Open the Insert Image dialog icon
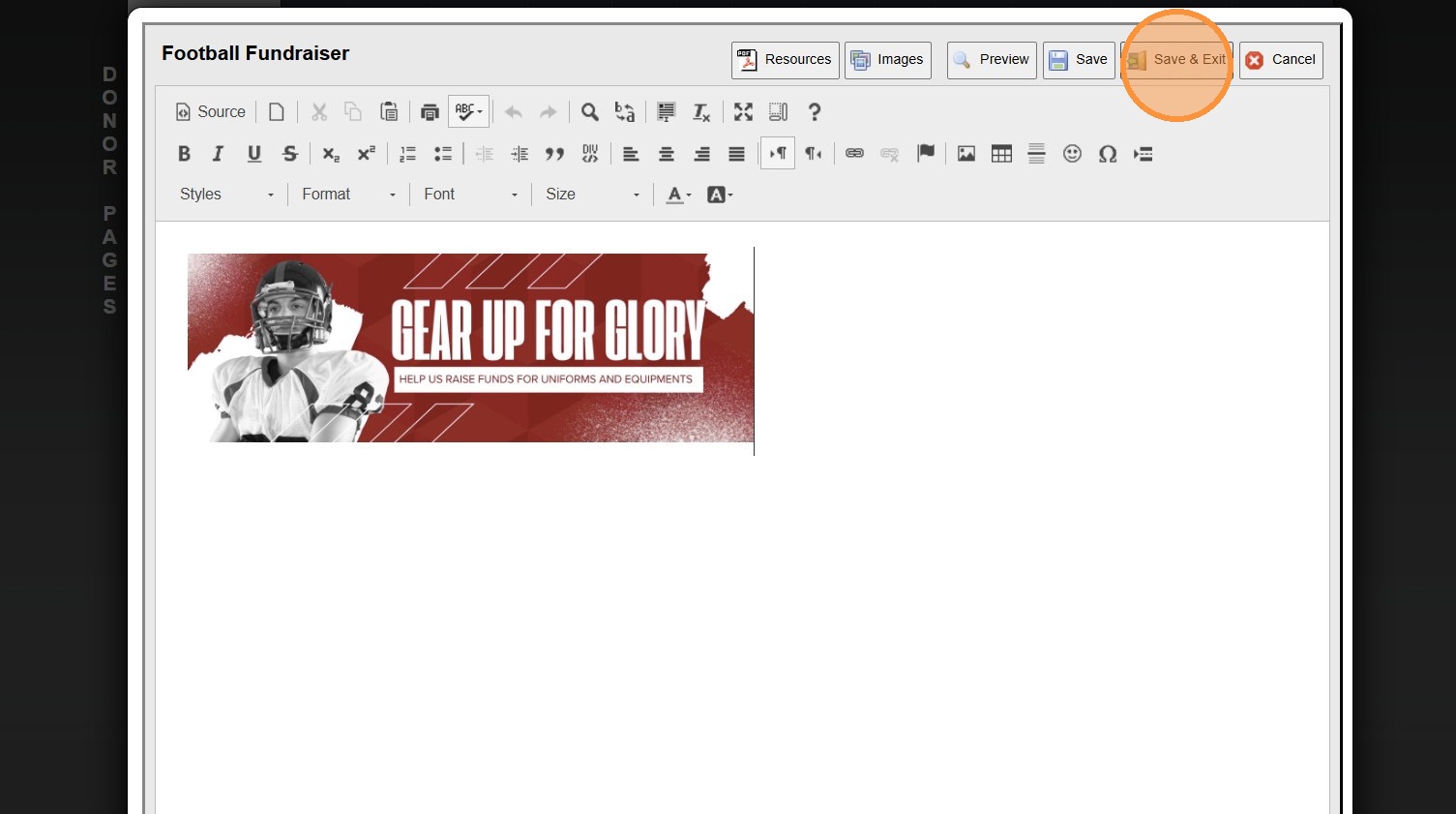The image size is (1456, 814). 966,154
